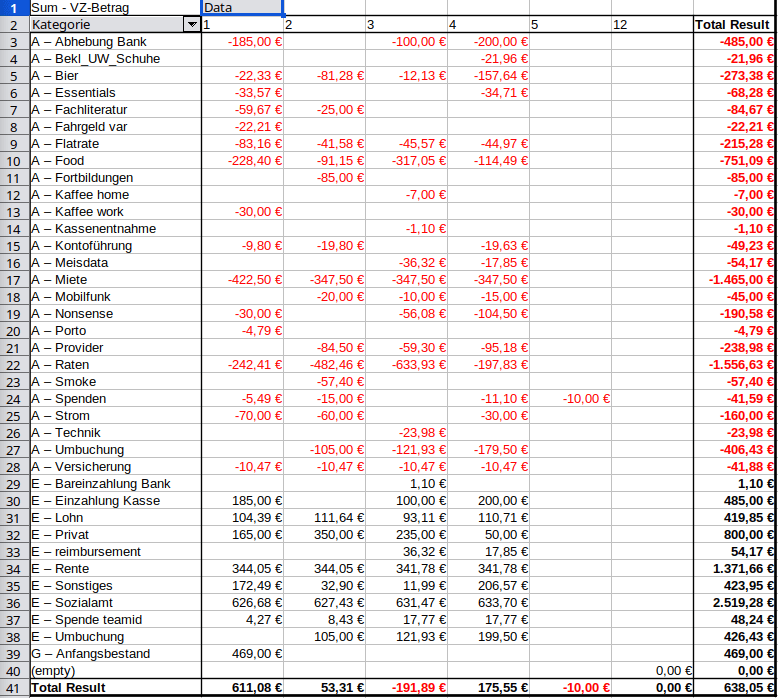778x698 pixels.
Task: Click the Data pivot field button
Action: pos(242,7)
